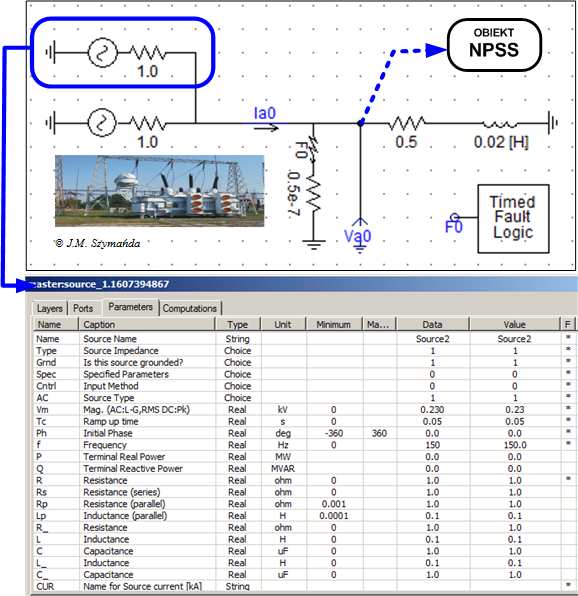
Task: Click the 0.02 H inductor symbol
Action: pos(500,124)
